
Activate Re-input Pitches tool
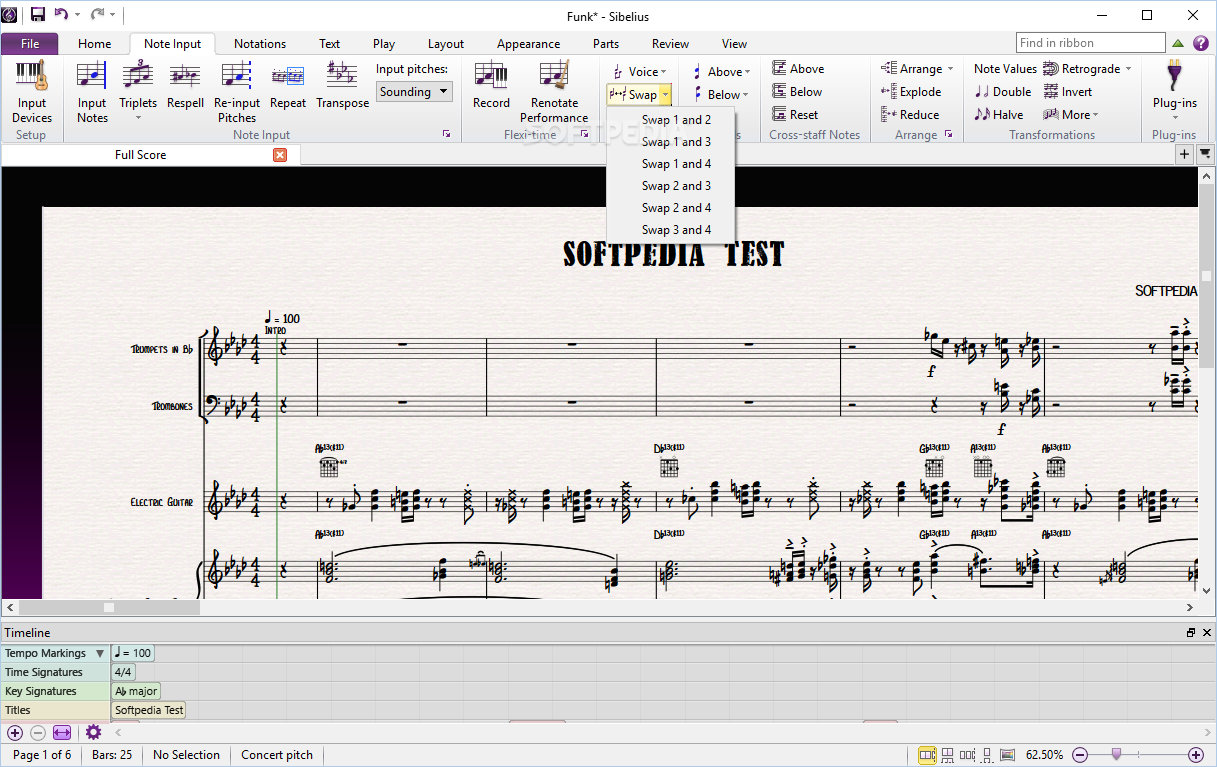click(237, 92)
